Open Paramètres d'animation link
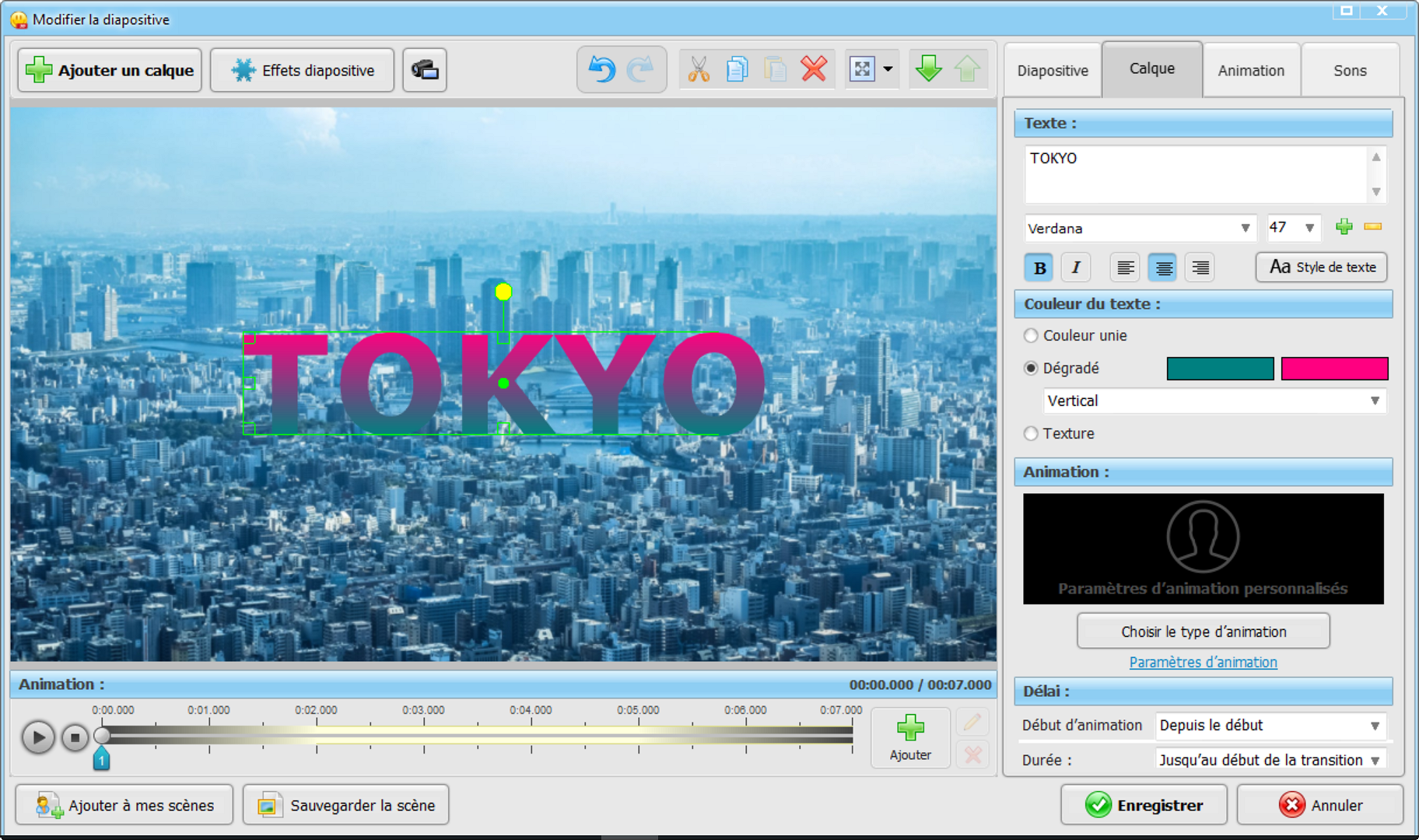This screenshot has width=1419, height=840. pos(1203,663)
